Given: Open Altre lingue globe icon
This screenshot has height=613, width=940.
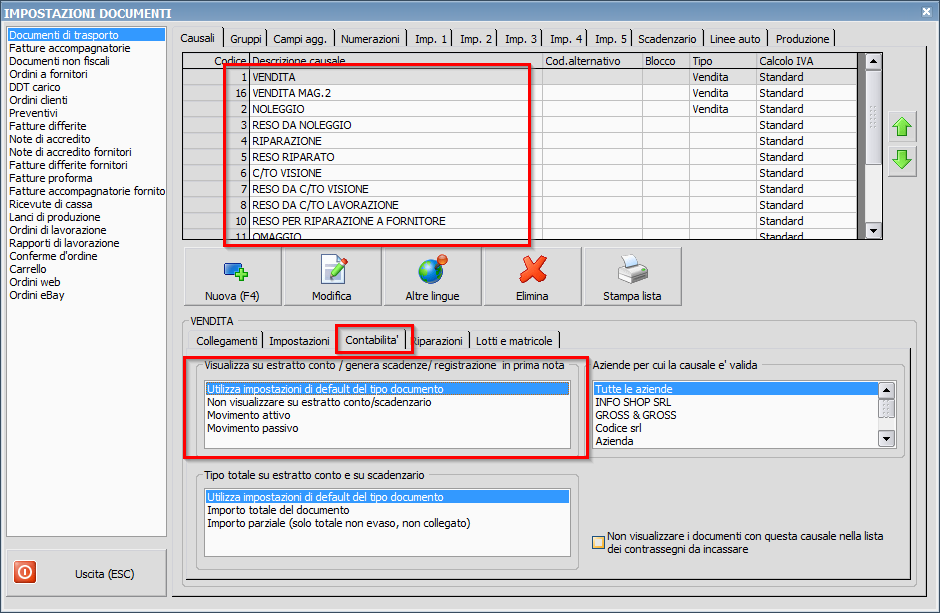Looking at the screenshot, I should pyautogui.click(x=433, y=268).
